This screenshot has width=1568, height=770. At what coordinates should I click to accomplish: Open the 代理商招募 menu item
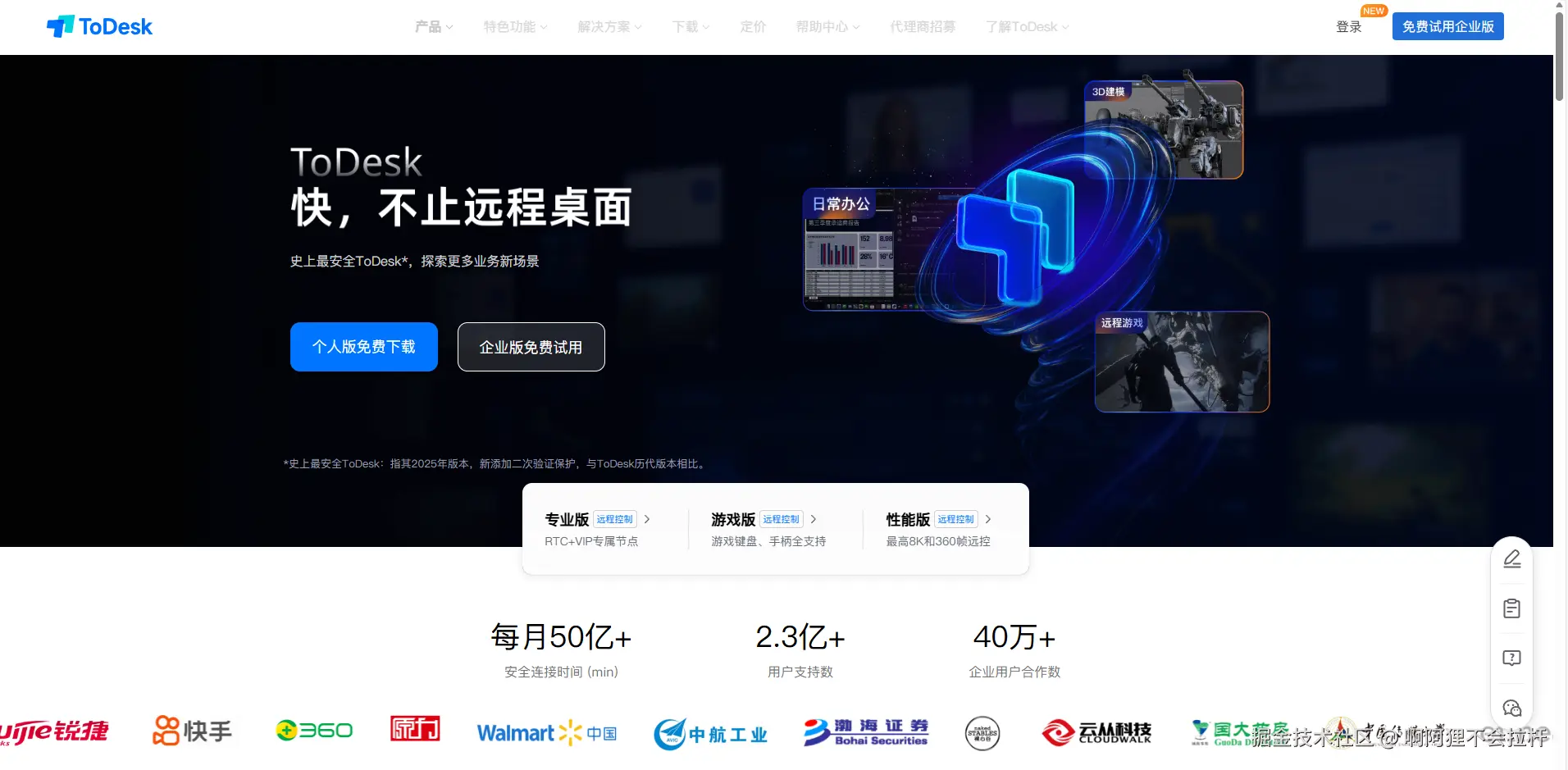click(923, 27)
